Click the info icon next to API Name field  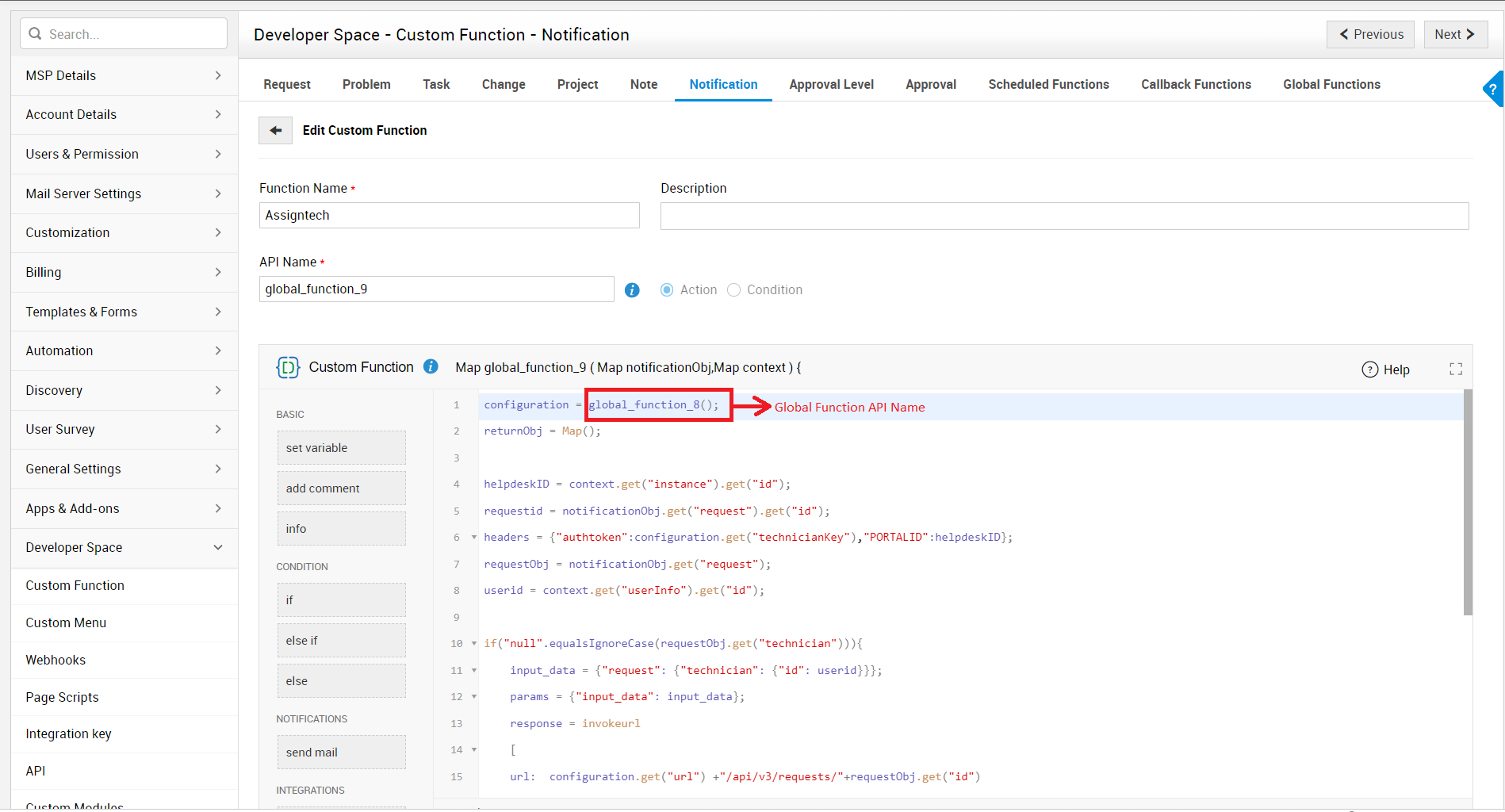632,290
